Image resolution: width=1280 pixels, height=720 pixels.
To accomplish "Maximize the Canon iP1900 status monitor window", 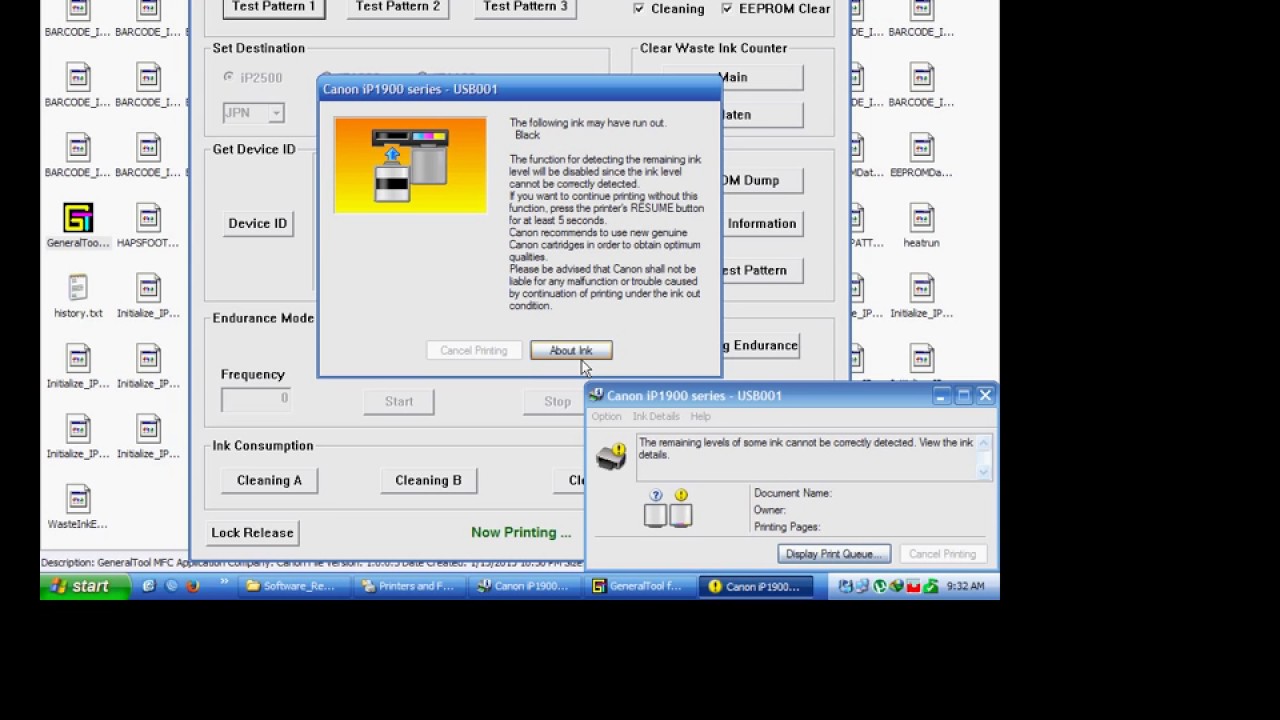I will [x=963, y=396].
